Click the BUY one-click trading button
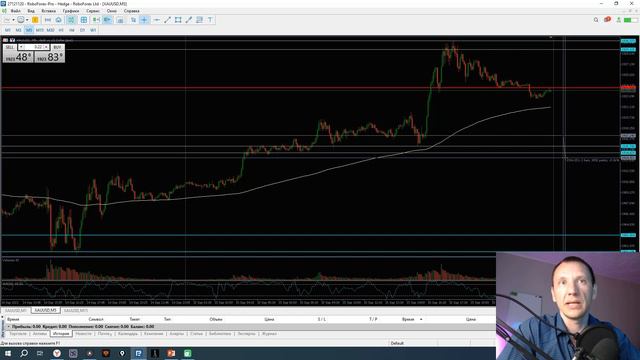 (57, 47)
